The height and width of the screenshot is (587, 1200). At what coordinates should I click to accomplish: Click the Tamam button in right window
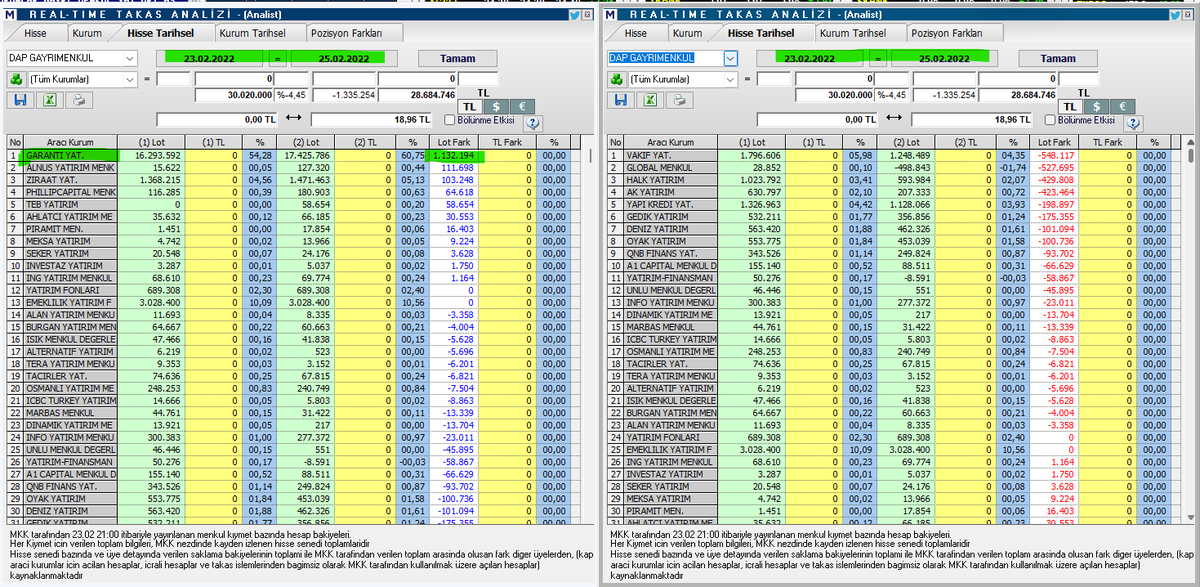pos(1059,58)
